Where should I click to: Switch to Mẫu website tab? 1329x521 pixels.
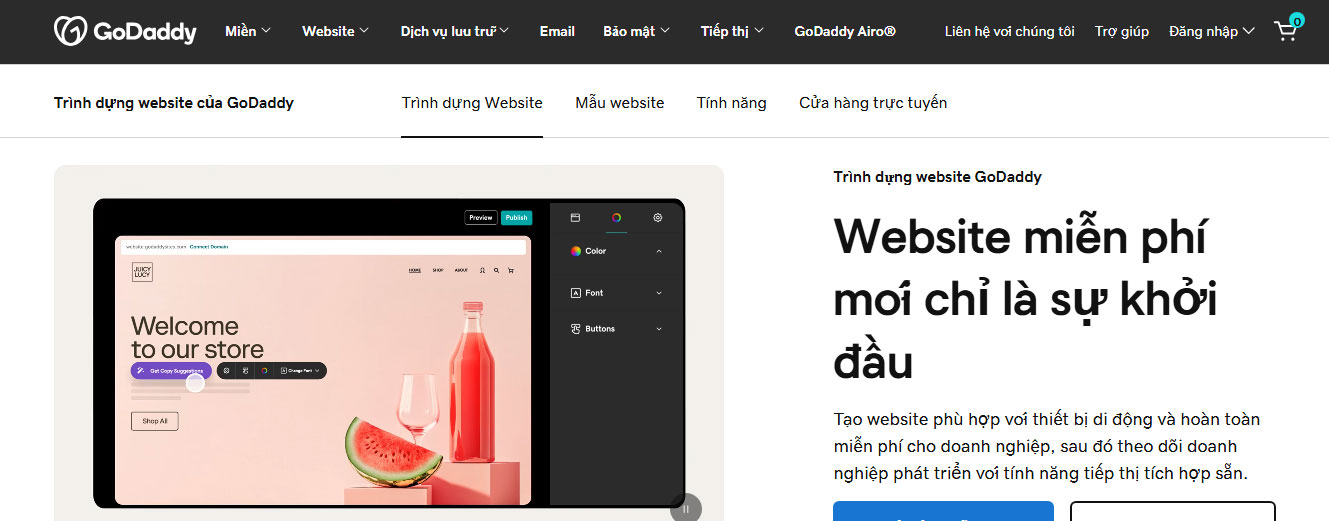(x=620, y=102)
